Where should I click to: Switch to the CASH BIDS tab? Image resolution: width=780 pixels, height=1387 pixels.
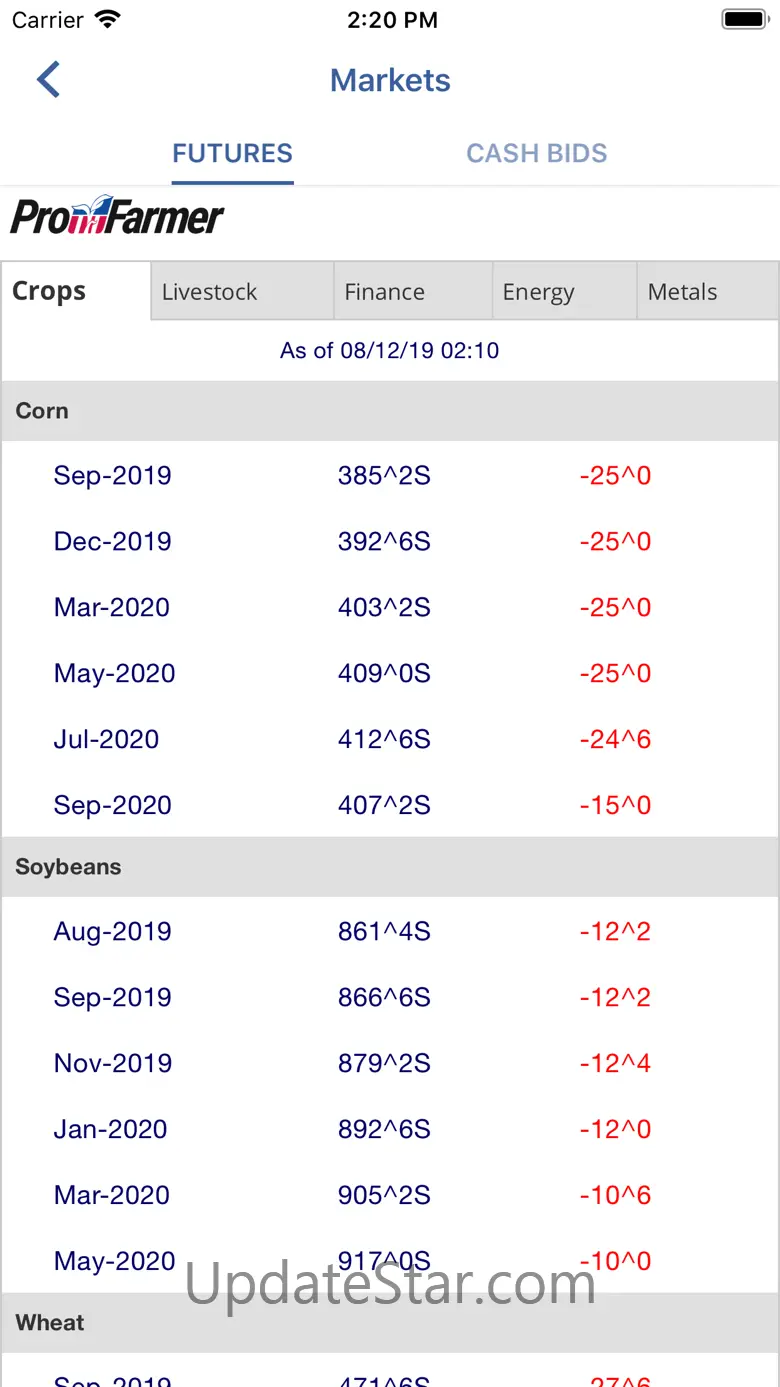tap(536, 153)
